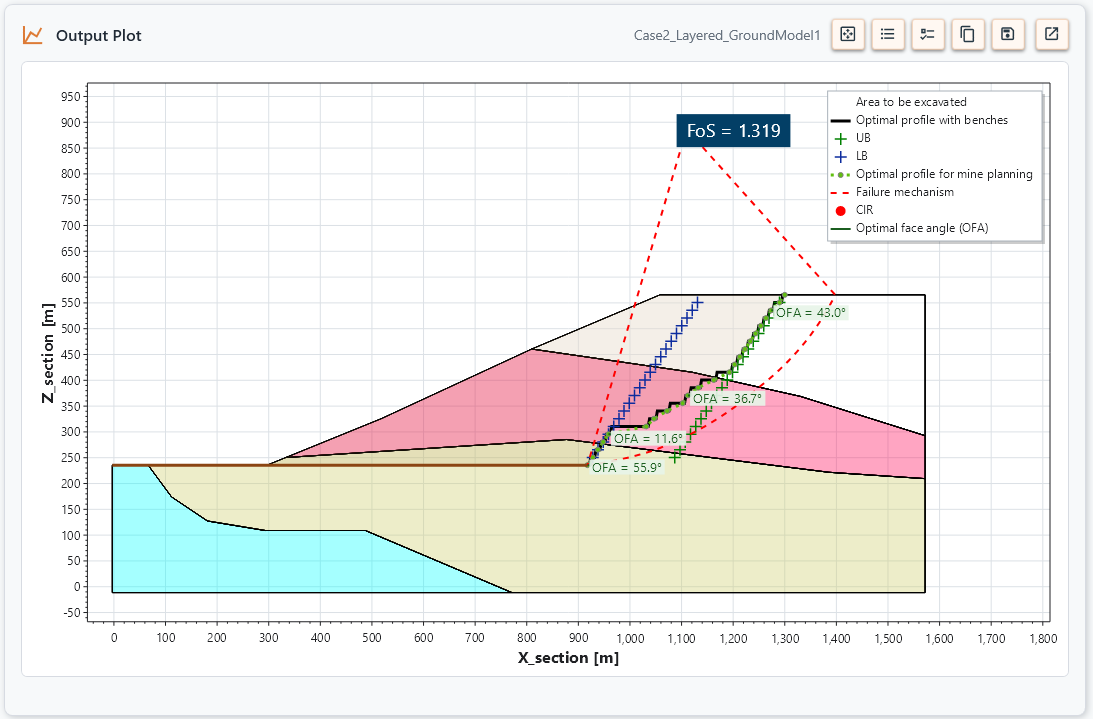Click the CIR legend entry
Image resolution: width=1093 pixels, height=719 pixels.
point(864,210)
